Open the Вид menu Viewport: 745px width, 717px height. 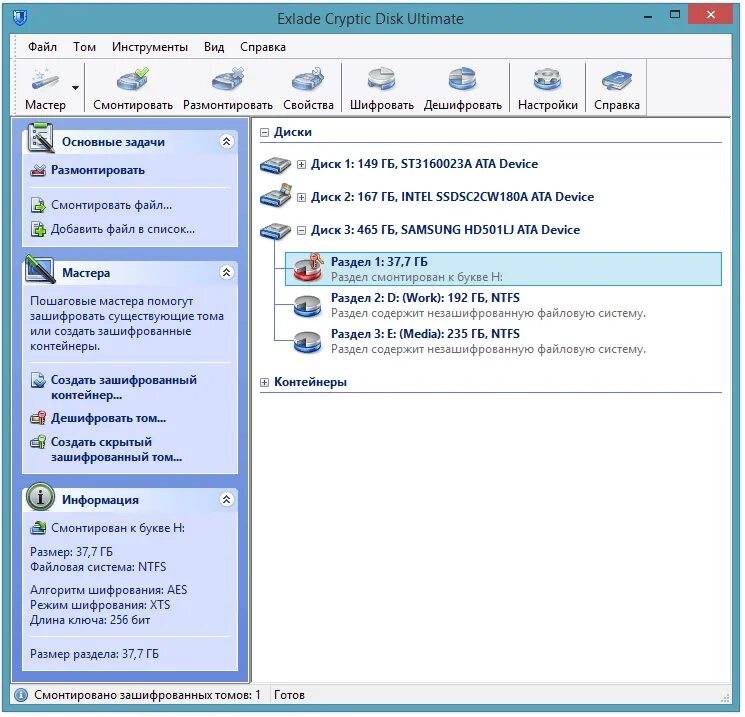214,47
